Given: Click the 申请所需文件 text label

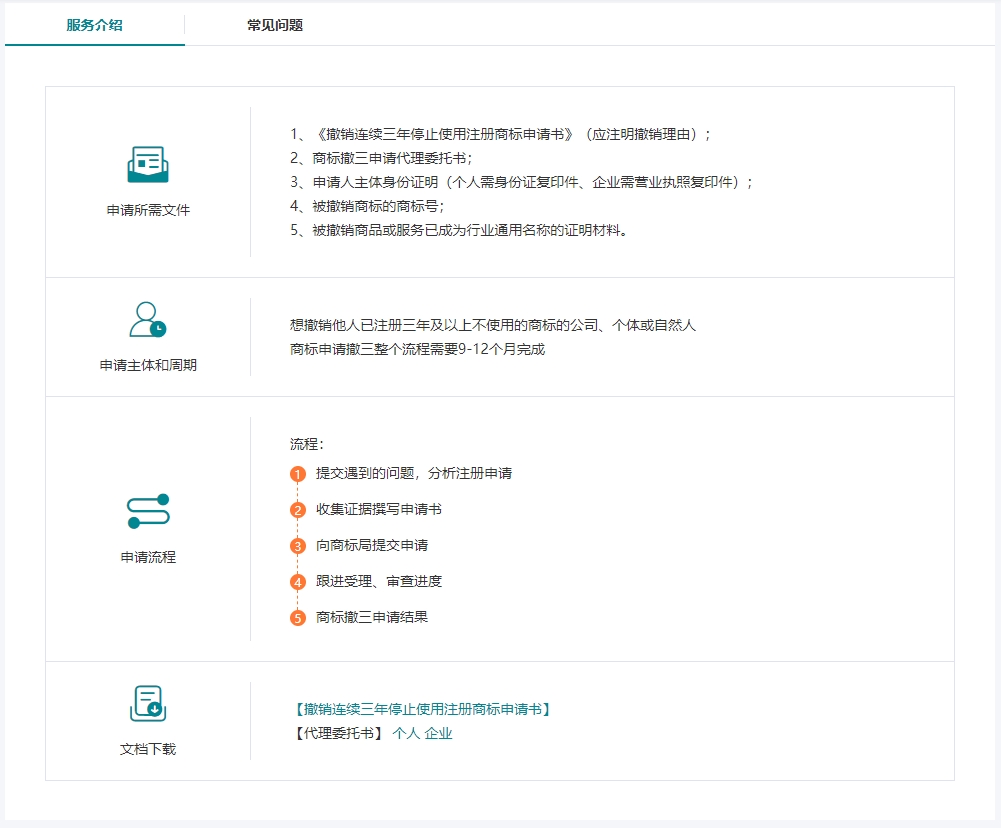Looking at the screenshot, I should 147,210.
